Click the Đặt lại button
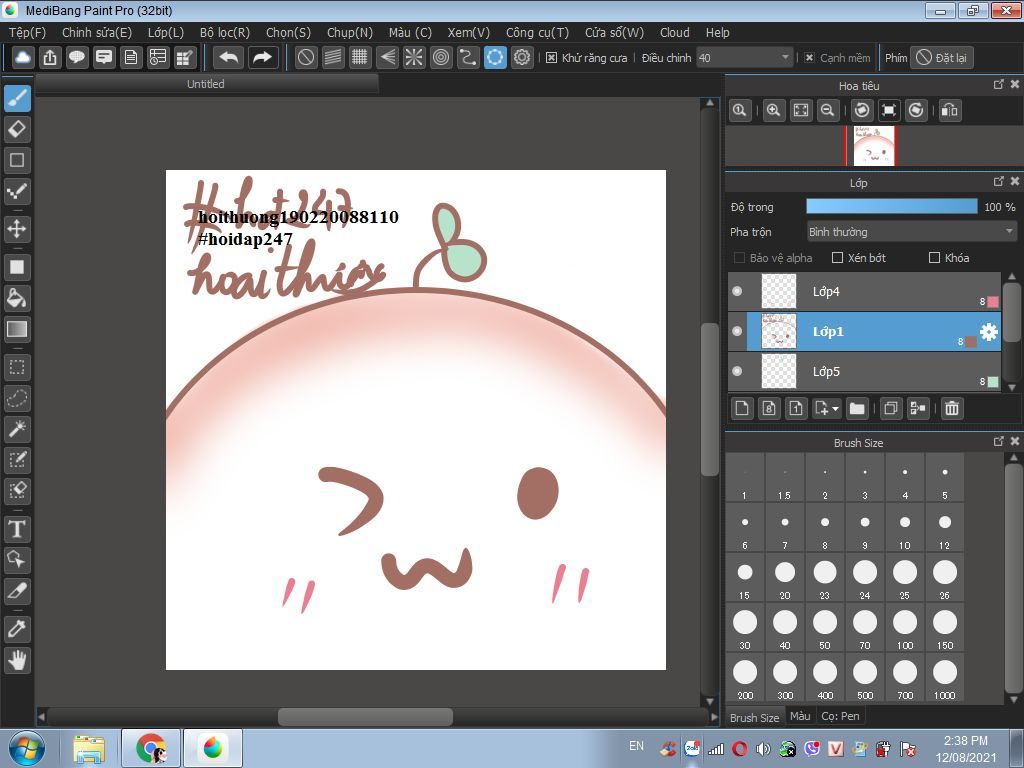1024x768 pixels. pyautogui.click(x=941, y=58)
